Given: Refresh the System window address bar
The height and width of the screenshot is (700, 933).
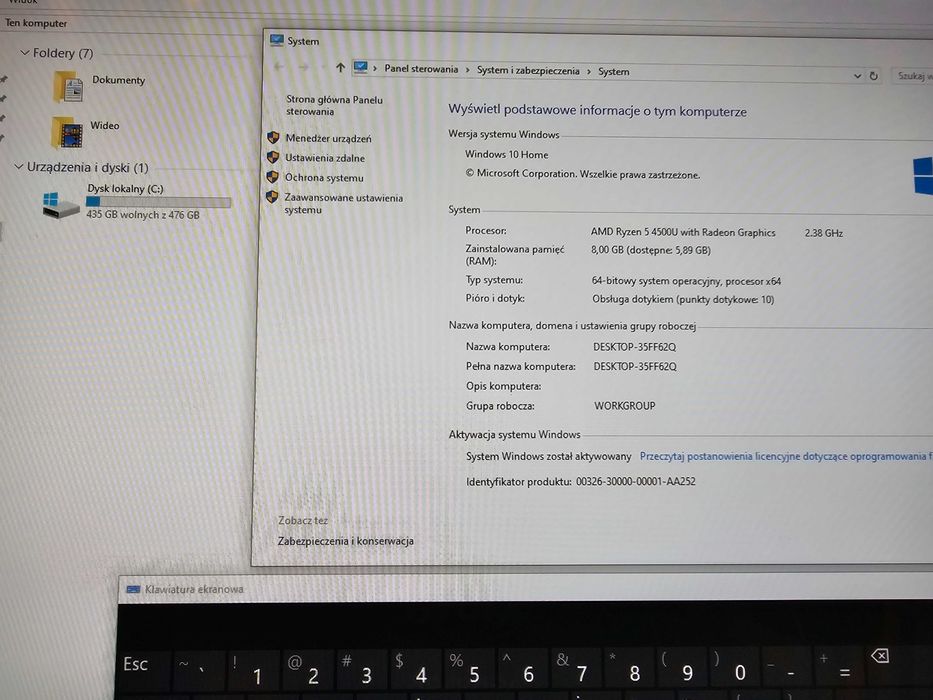Looking at the screenshot, I should (873, 76).
